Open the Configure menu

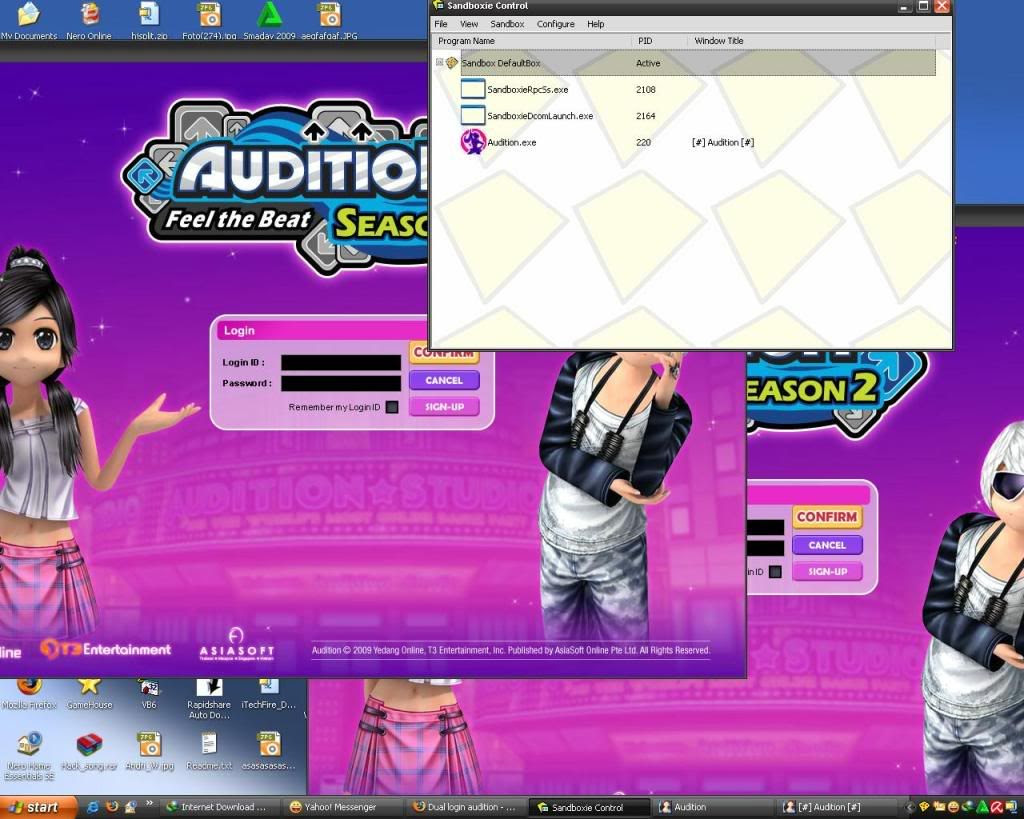click(x=556, y=24)
